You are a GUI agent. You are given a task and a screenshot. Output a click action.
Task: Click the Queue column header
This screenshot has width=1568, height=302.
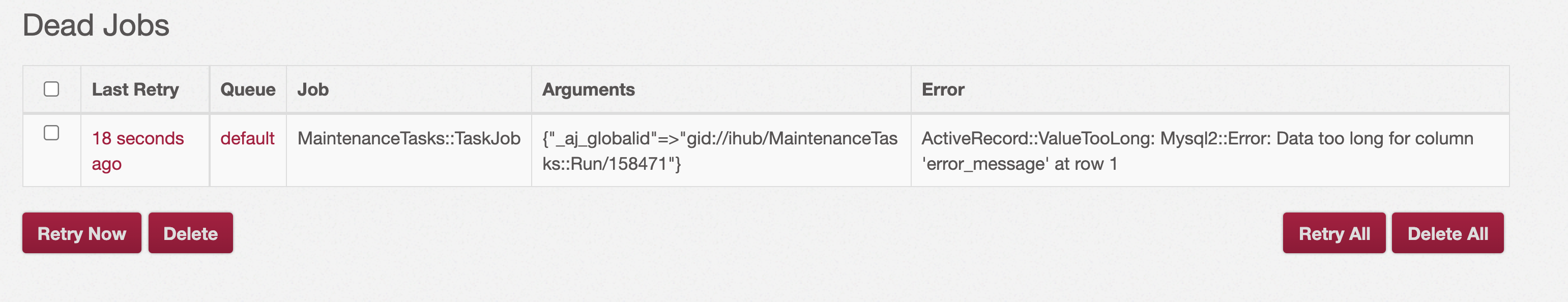248,89
